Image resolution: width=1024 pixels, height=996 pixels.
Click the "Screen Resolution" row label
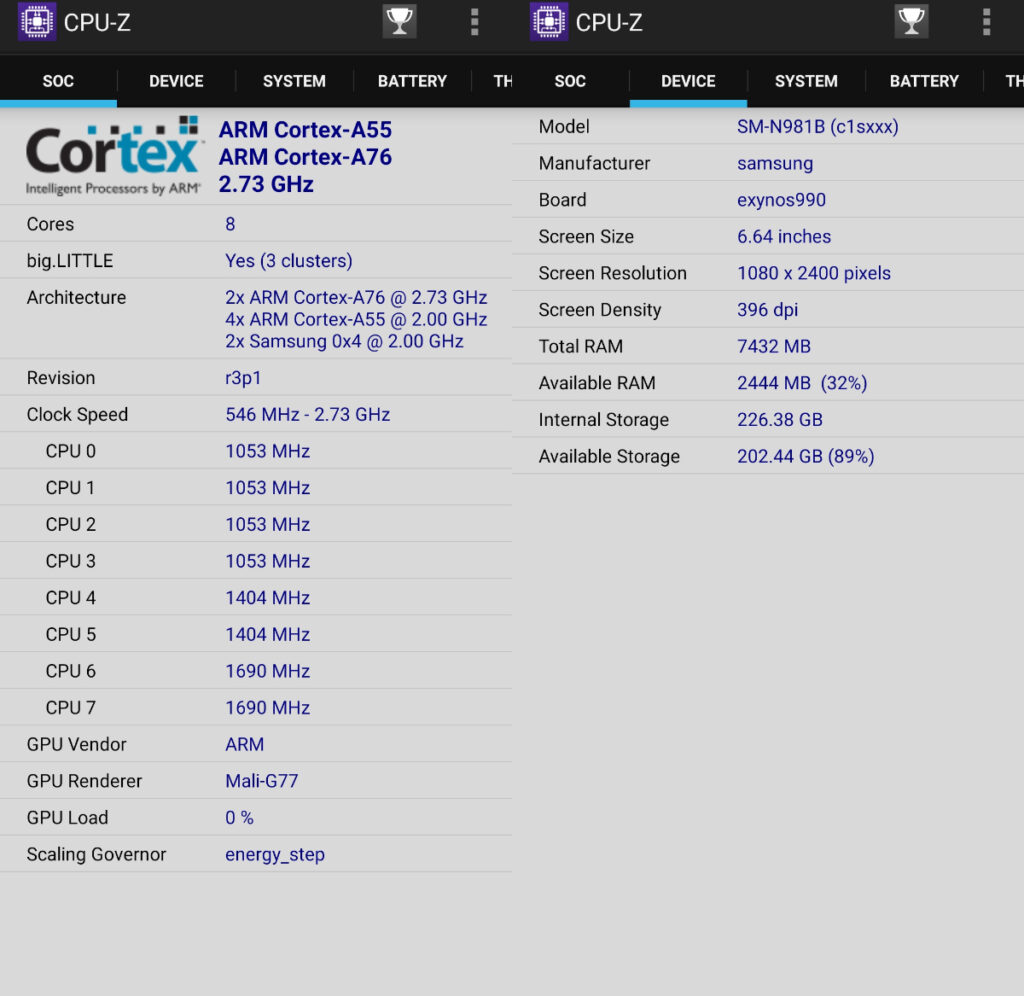[613, 273]
